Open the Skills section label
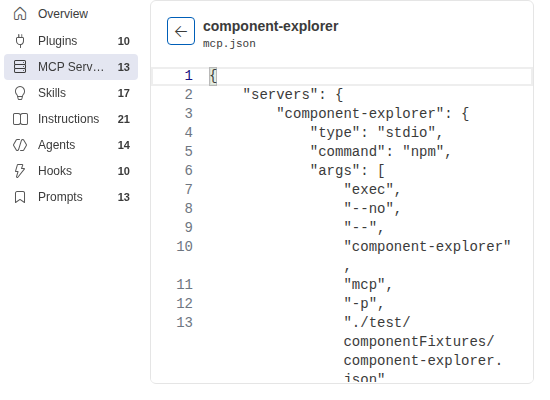550x400 pixels. pyautogui.click(x=52, y=93)
